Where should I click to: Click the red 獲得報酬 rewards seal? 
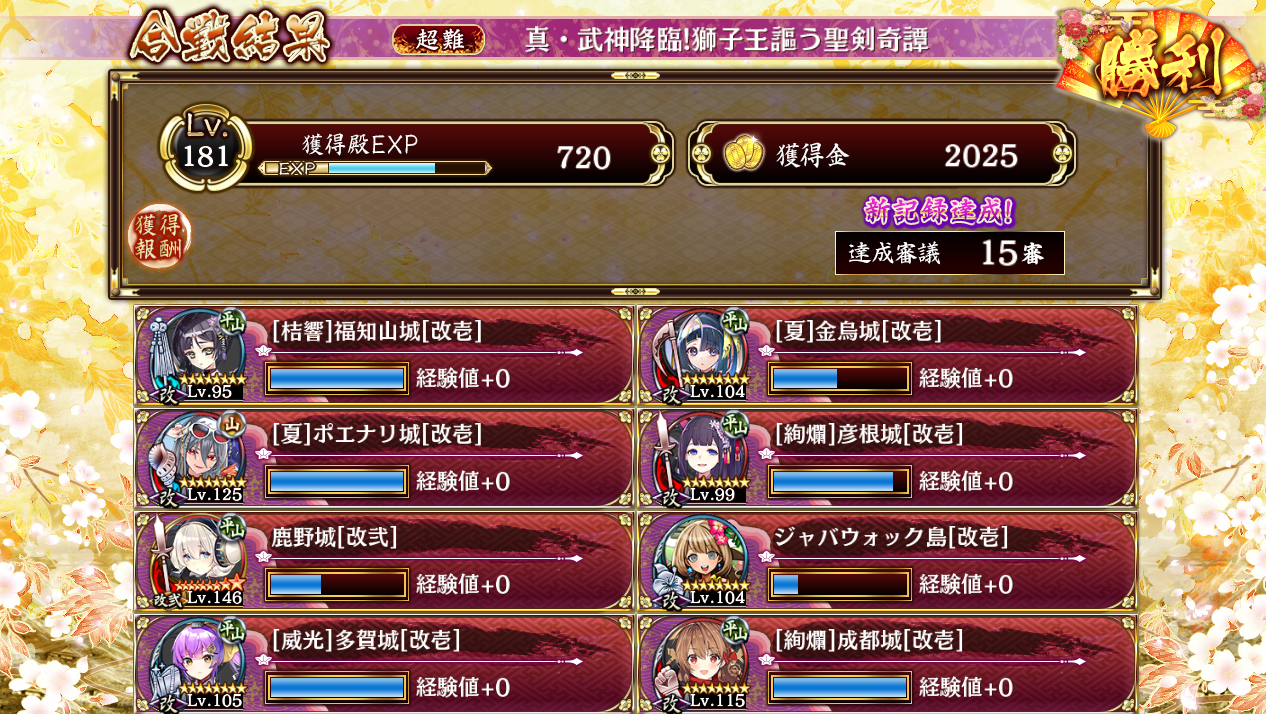pos(160,236)
